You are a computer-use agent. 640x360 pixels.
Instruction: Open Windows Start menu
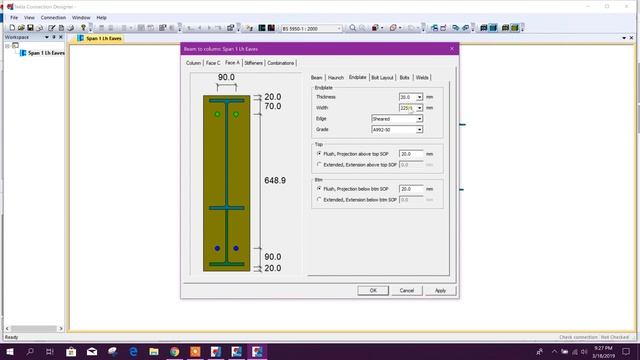[x=10, y=351]
